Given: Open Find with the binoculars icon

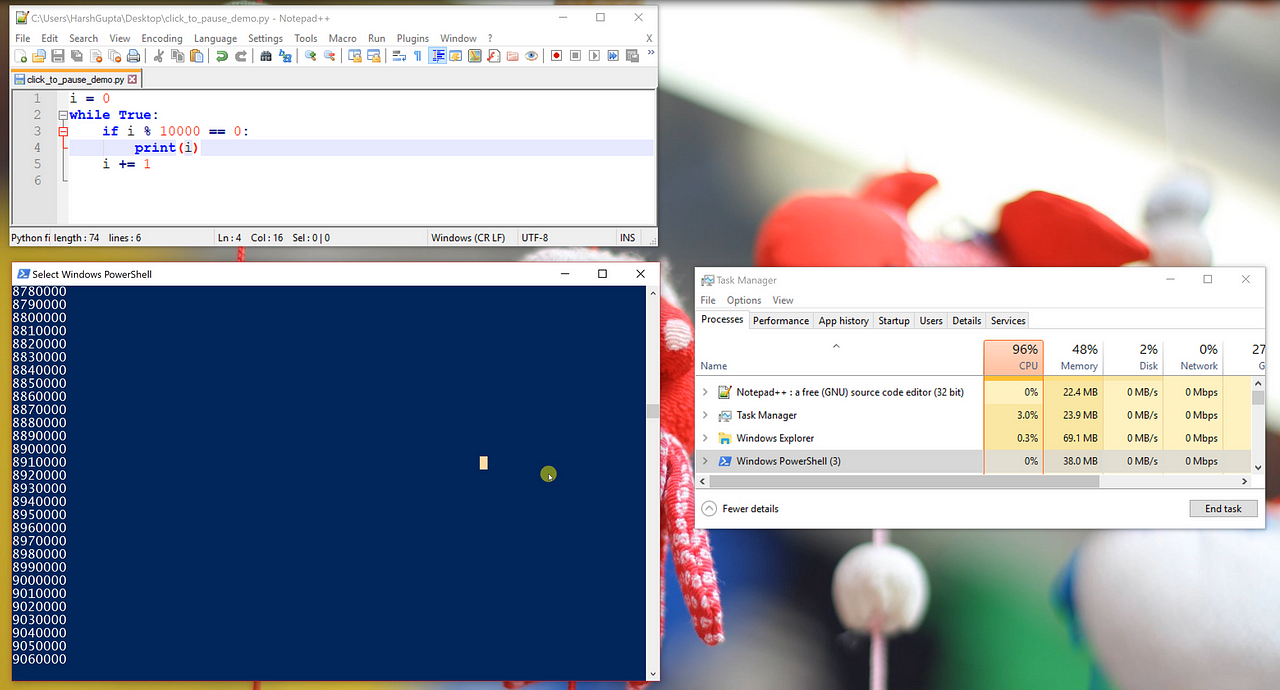Looking at the screenshot, I should coord(266,56).
